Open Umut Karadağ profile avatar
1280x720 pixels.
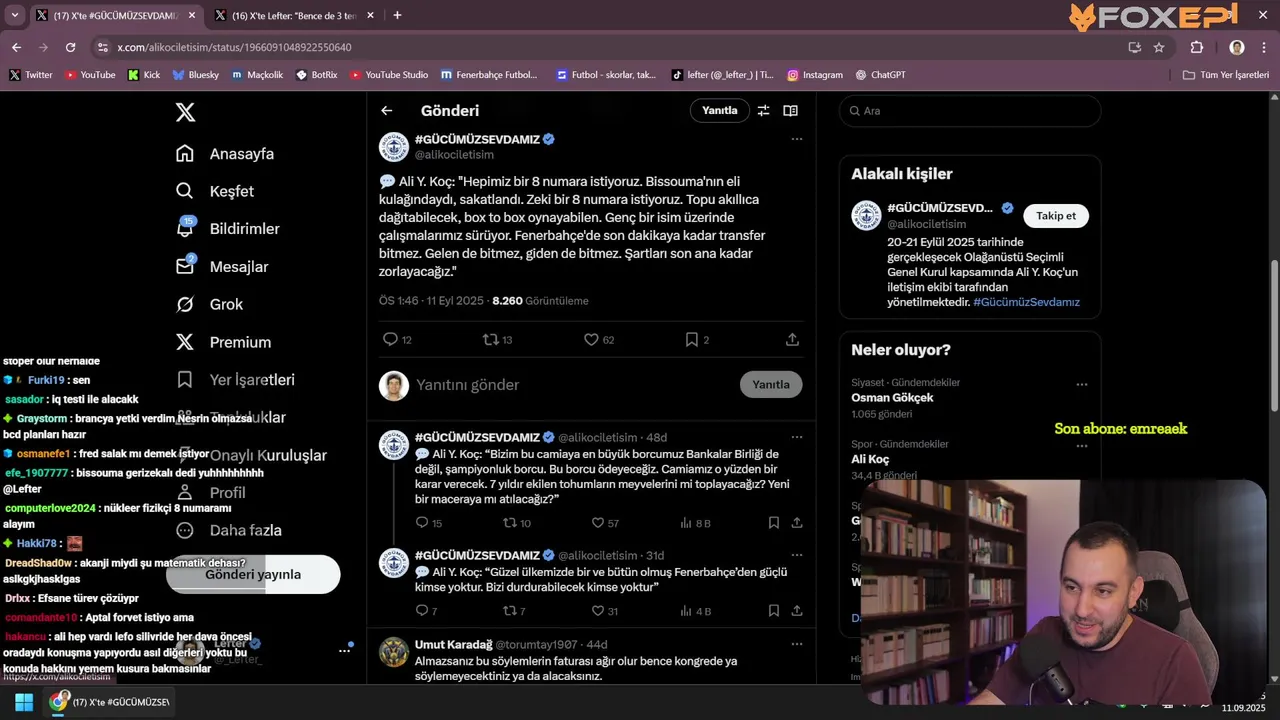pyautogui.click(x=394, y=652)
